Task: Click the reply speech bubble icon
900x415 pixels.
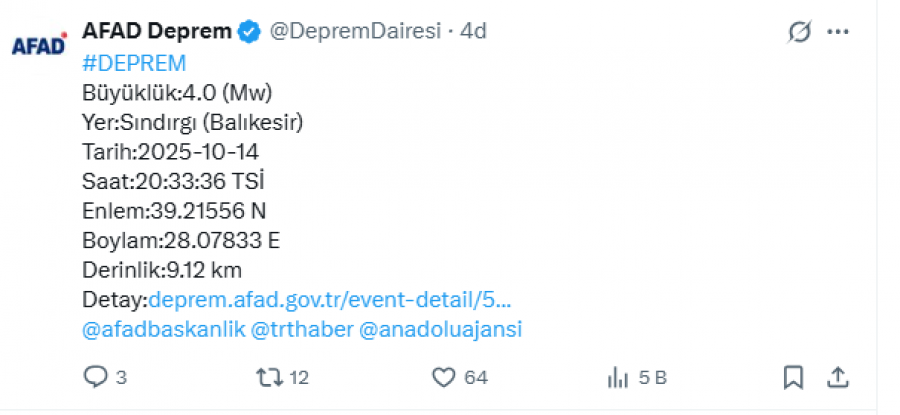Action: point(96,377)
